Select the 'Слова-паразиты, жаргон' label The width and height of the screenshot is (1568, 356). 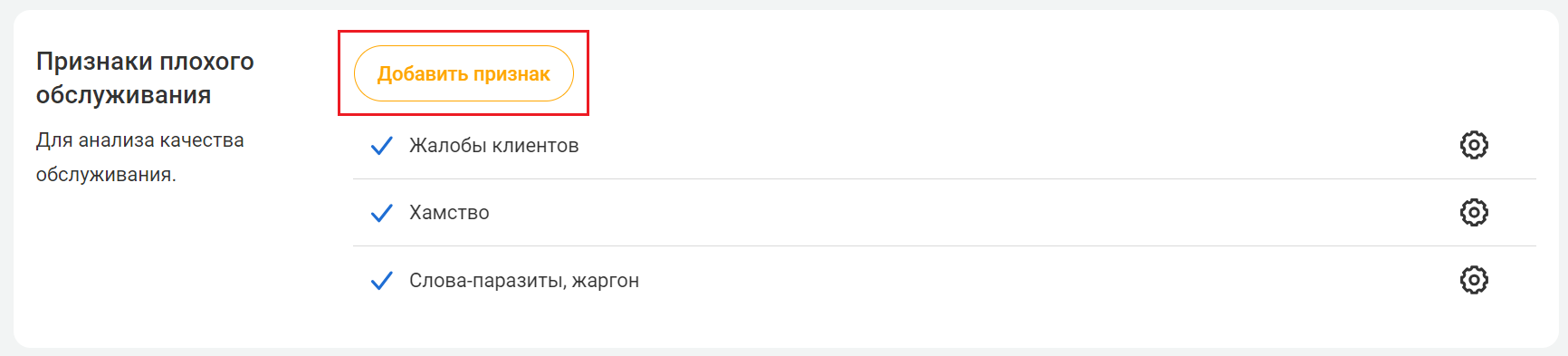tap(524, 281)
